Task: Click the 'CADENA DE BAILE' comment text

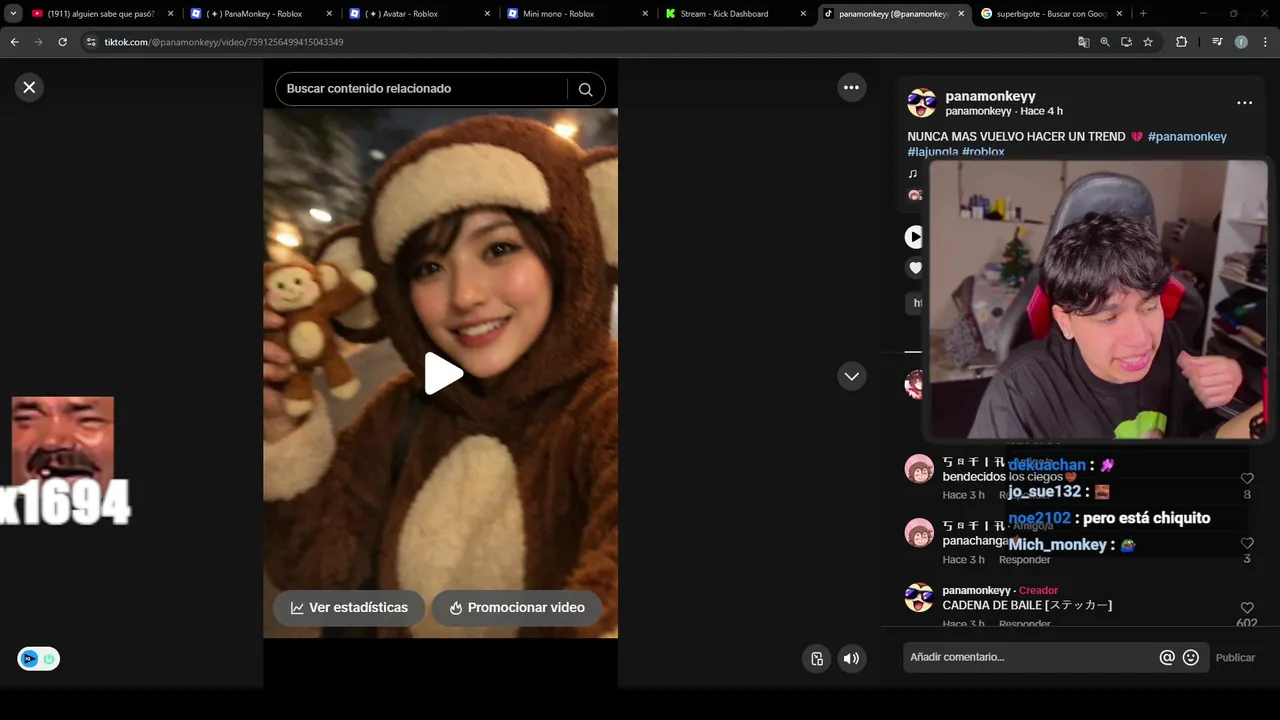Action: [1027, 605]
